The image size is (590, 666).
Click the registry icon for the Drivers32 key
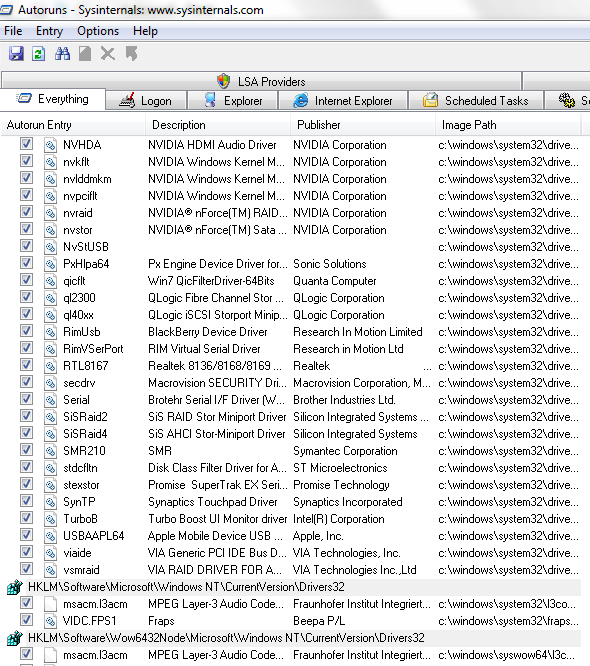(x=14, y=587)
